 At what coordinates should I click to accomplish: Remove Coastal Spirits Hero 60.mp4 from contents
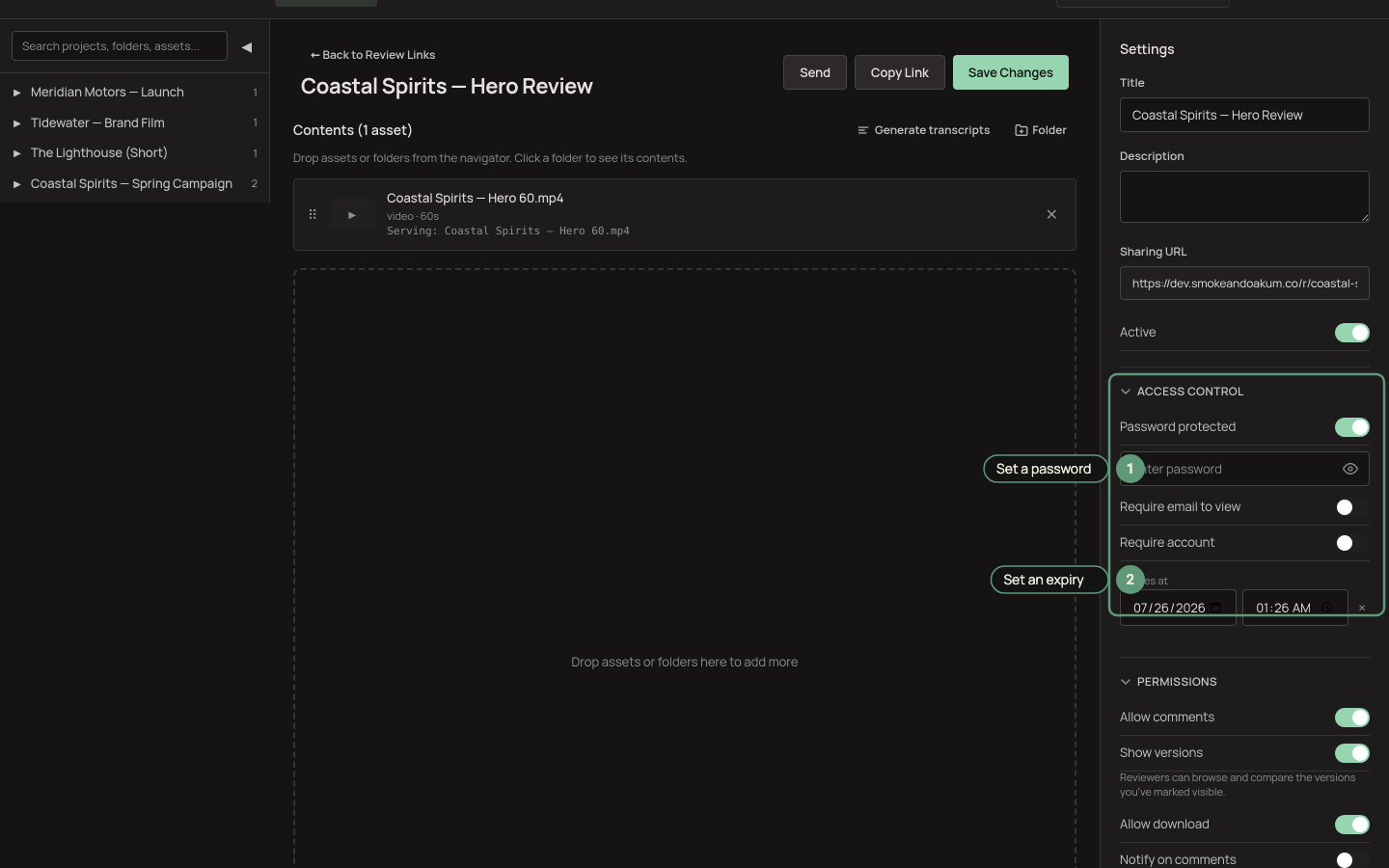coord(1051,214)
